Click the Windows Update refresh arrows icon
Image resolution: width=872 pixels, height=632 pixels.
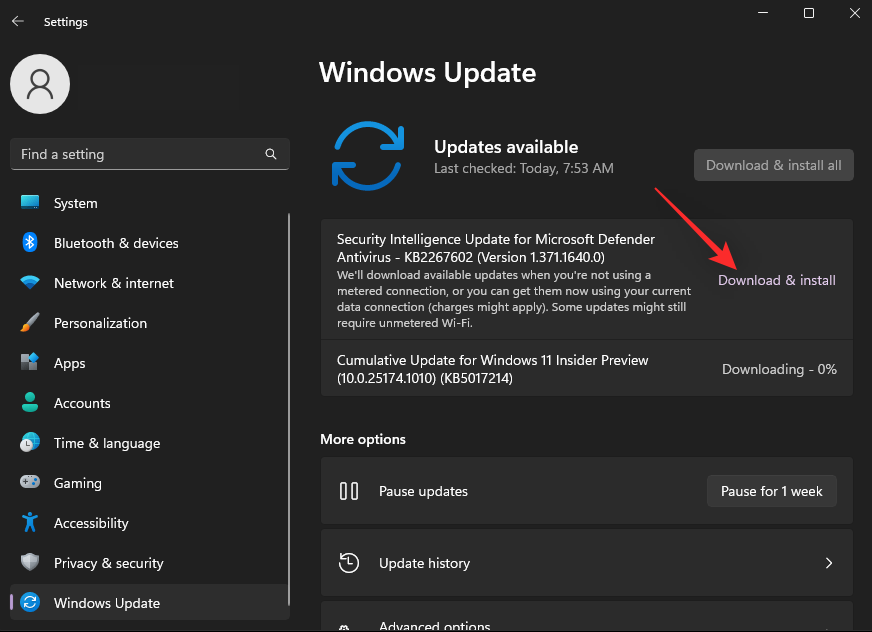coord(369,154)
